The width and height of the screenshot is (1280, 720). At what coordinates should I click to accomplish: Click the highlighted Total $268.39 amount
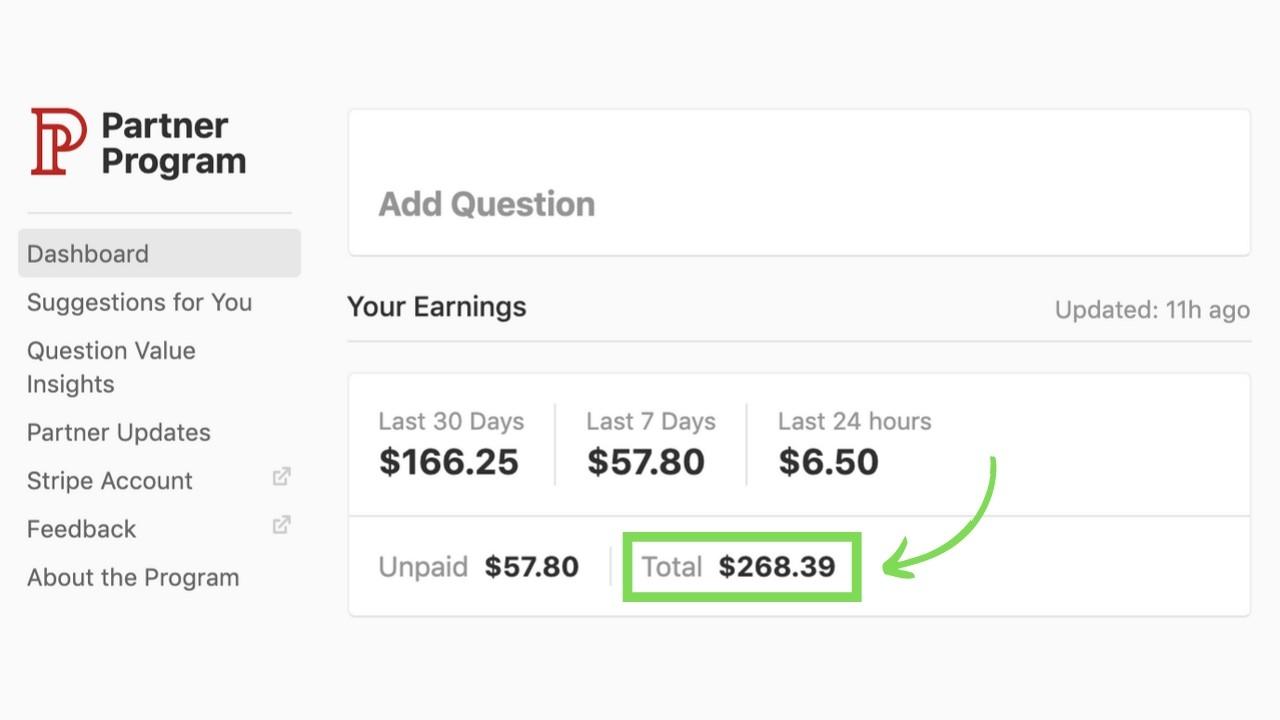[776, 567]
